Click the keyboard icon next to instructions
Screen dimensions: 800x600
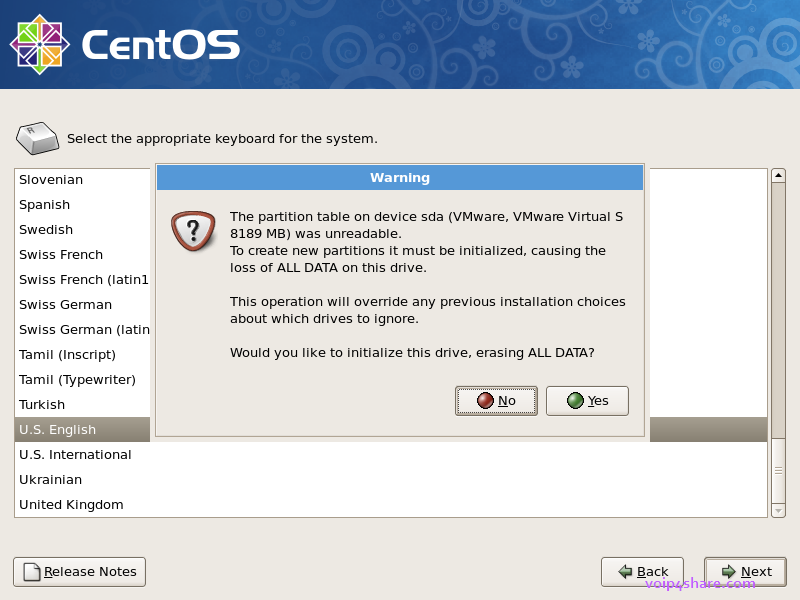click(37, 138)
